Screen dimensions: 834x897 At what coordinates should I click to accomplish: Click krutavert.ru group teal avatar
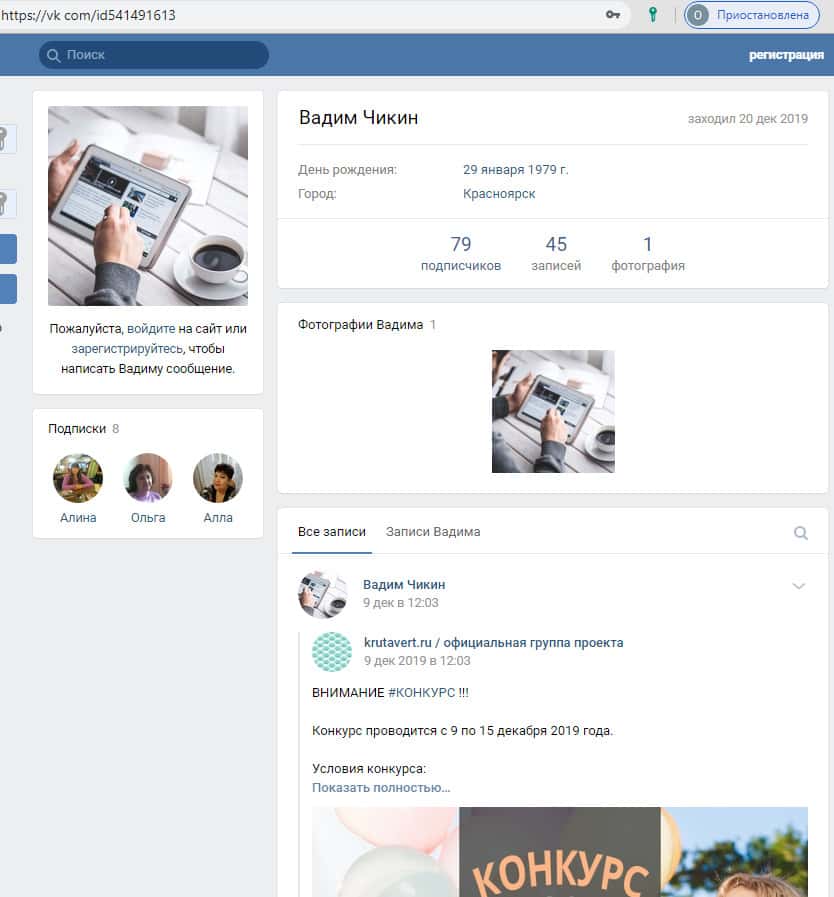coord(332,652)
